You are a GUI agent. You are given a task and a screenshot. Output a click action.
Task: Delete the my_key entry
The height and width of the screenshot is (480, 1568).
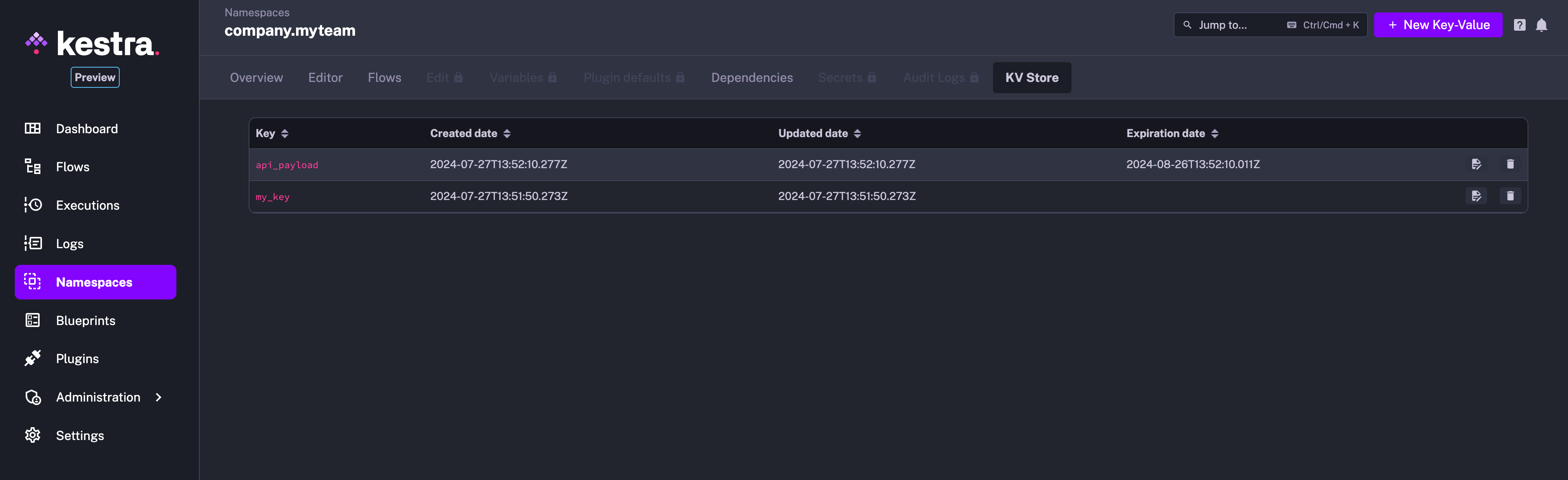1510,196
